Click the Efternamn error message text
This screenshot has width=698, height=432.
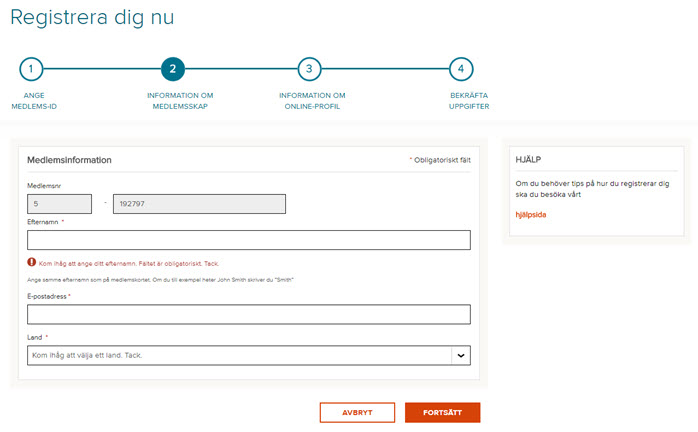[129, 264]
